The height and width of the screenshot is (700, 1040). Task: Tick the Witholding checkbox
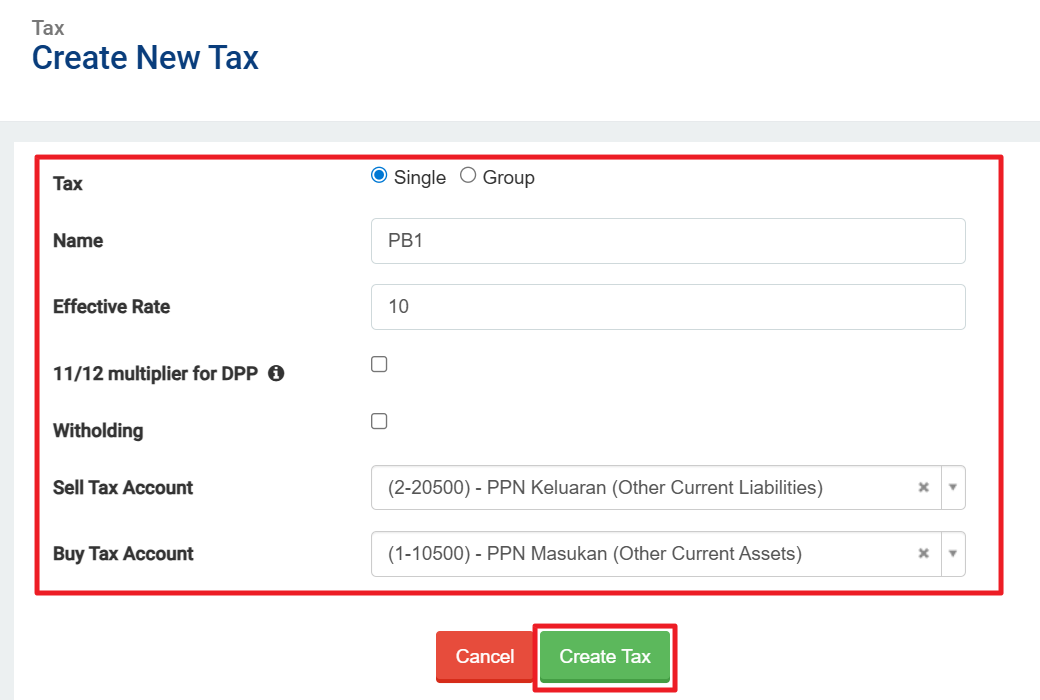(x=379, y=422)
